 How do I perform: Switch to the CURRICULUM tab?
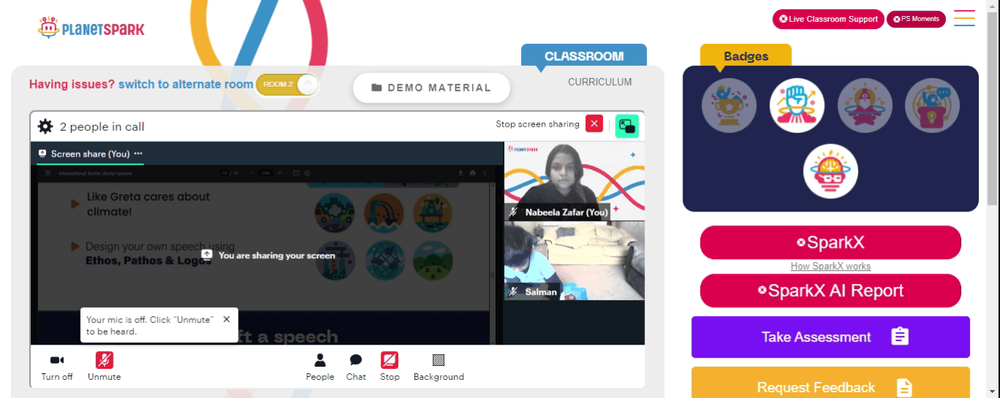(x=600, y=82)
